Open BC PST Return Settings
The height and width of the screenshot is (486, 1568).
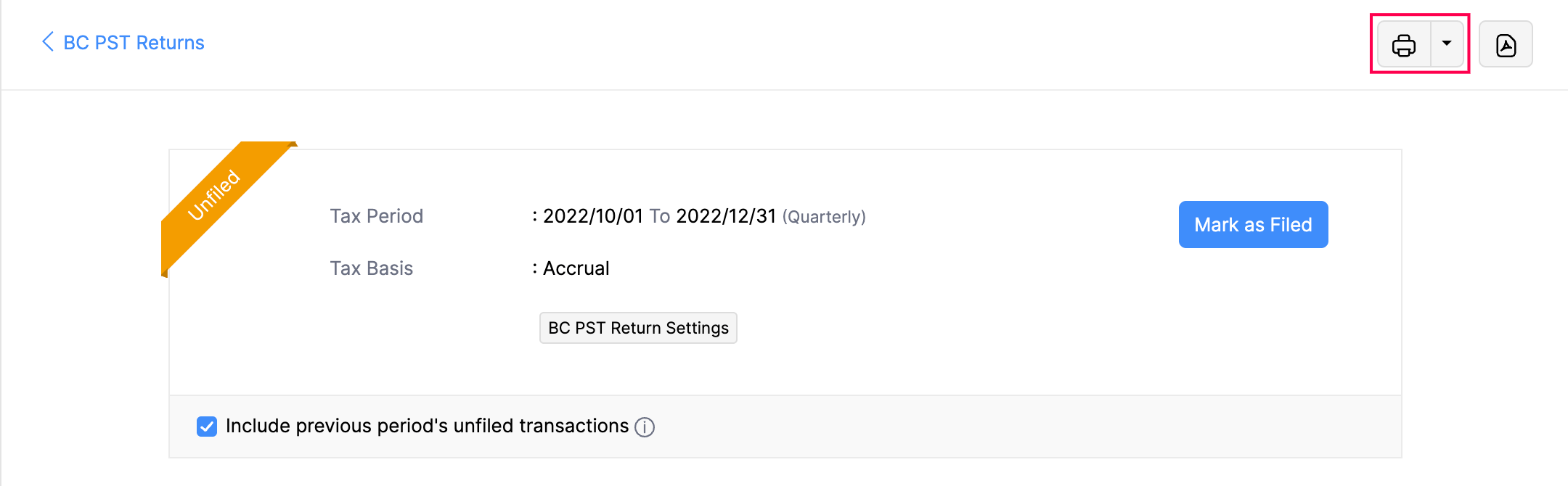click(x=637, y=328)
